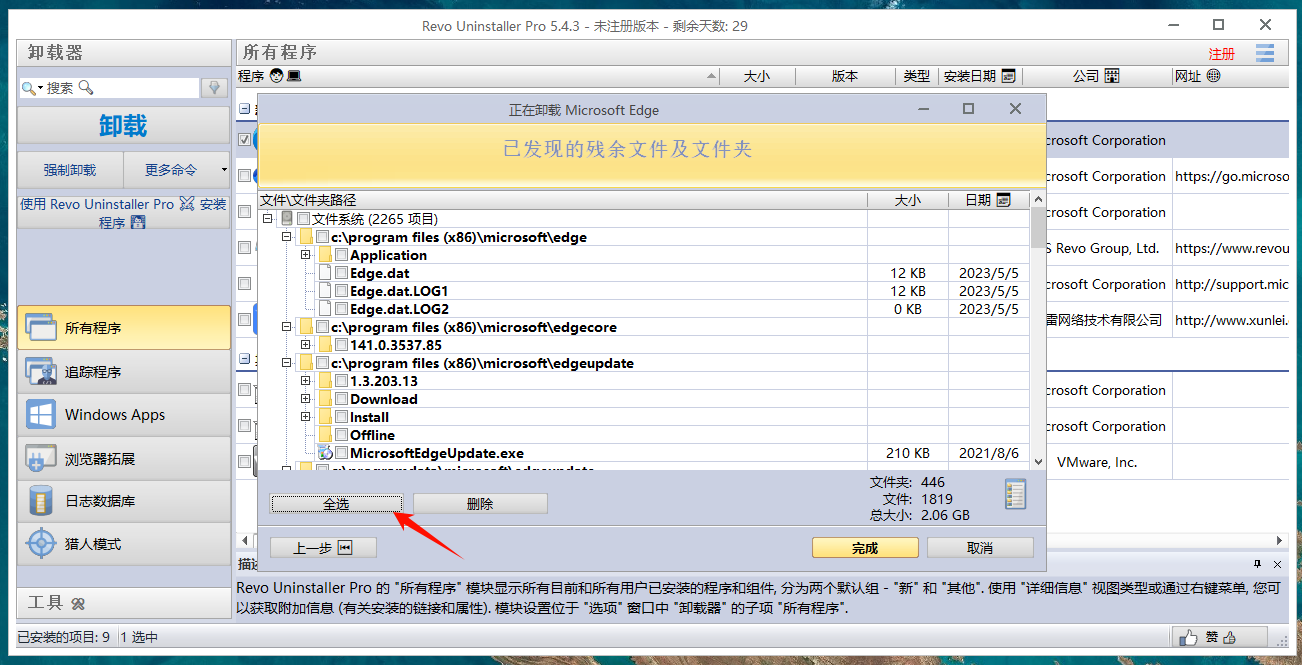Click the 完成 button
The image size is (1302, 665).
coord(864,548)
